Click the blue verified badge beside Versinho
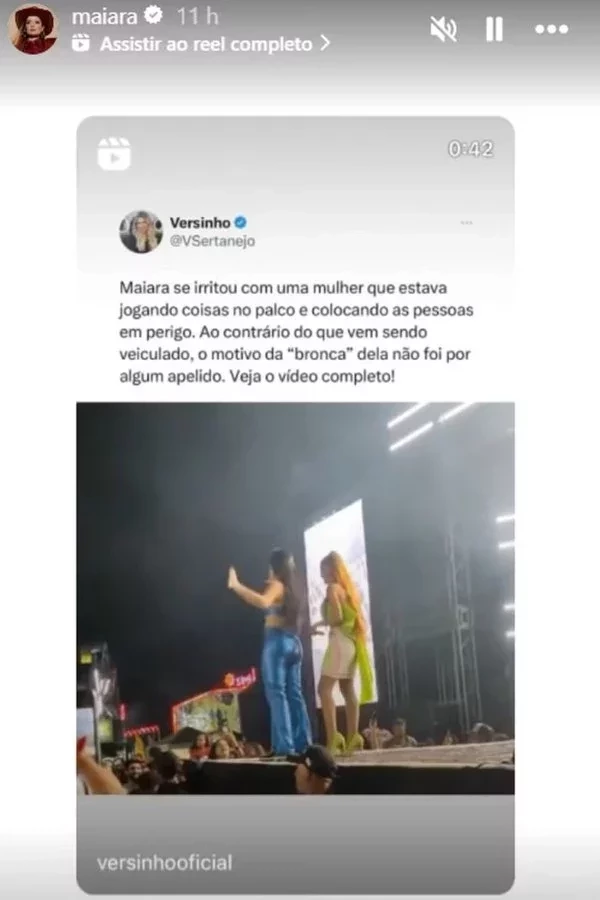Screen dimensions: 600x900 pyautogui.click(x=241, y=222)
